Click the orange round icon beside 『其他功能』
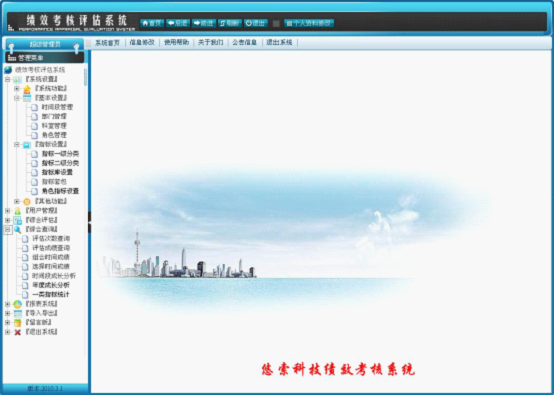Viewport: 554px width, 395px height. pyautogui.click(x=27, y=202)
